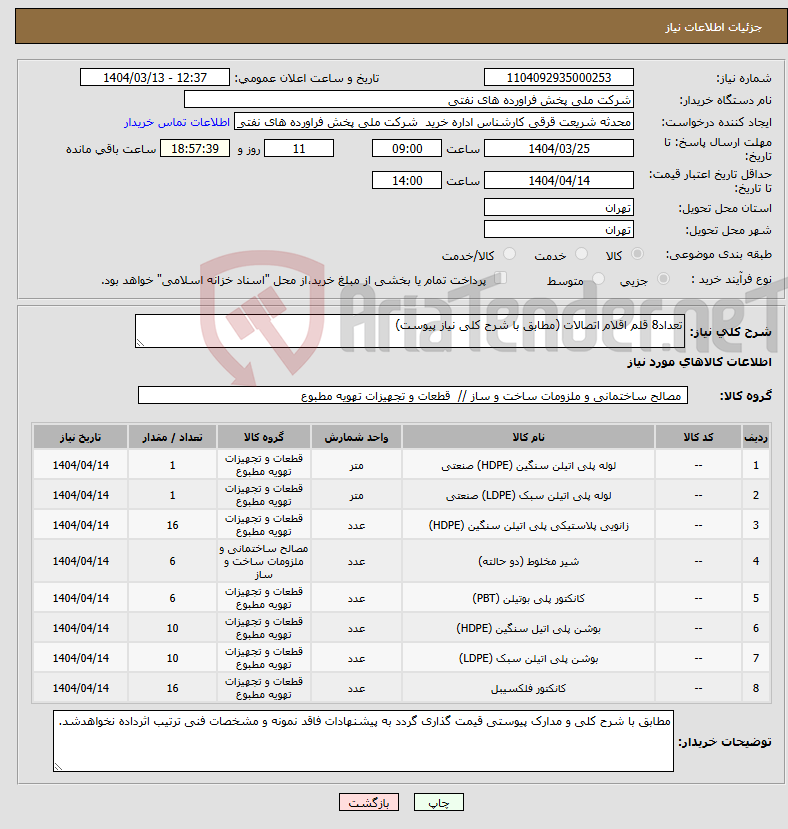Image resolution: width=788 pixels, height=829 pixels.
Task: Click row 1 item لوله پلی اتیلن سنگین (HDPE) صنعتی
Action: (528, 465)
